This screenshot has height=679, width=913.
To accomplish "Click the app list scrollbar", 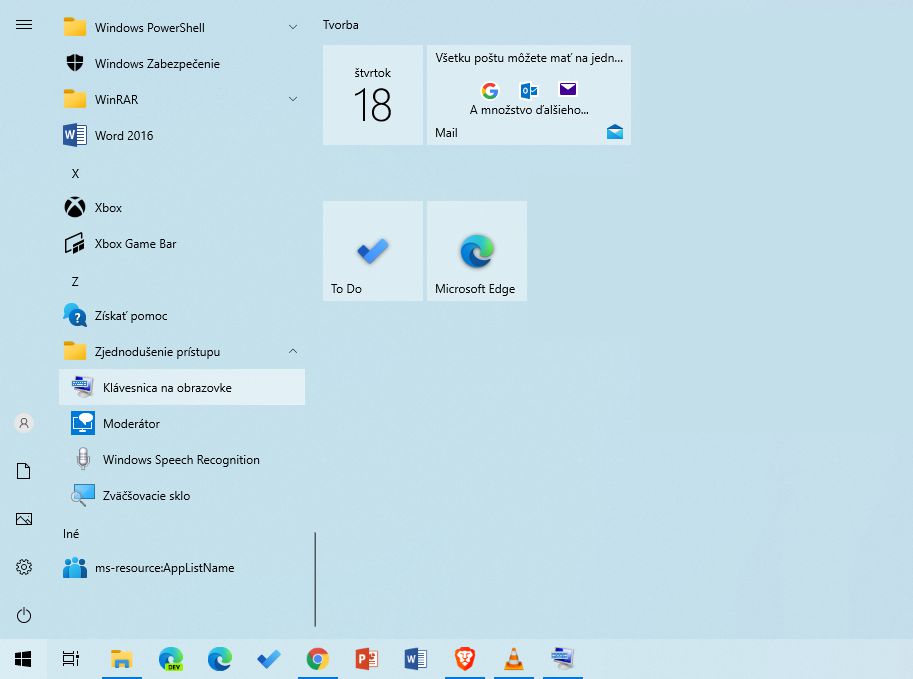I will pos(315,579).
